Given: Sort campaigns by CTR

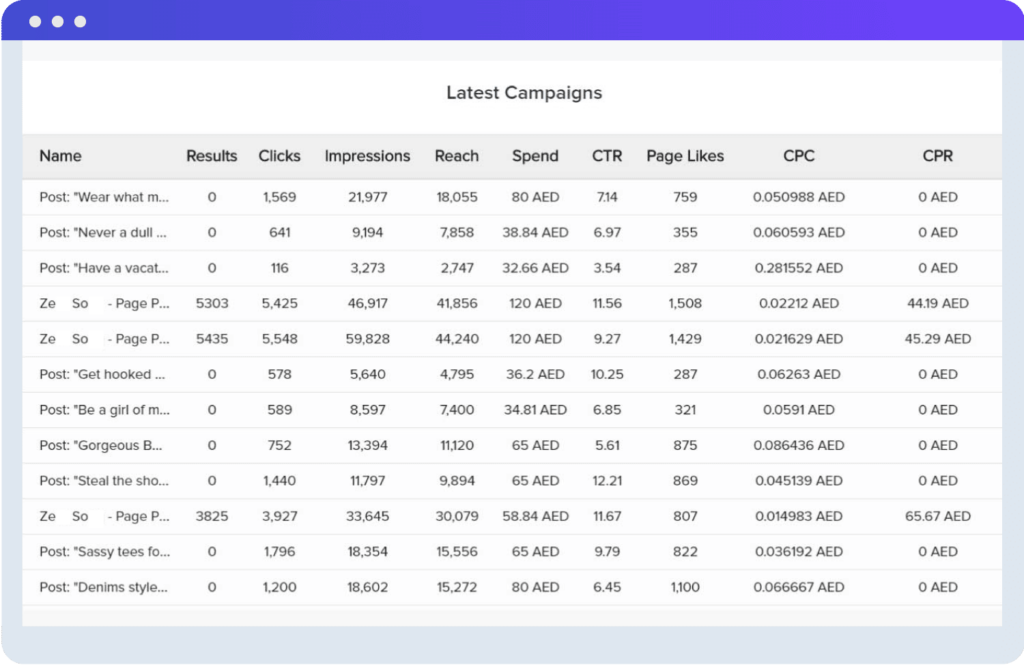Looking at the screenshot, I should [x=607, y=156].
